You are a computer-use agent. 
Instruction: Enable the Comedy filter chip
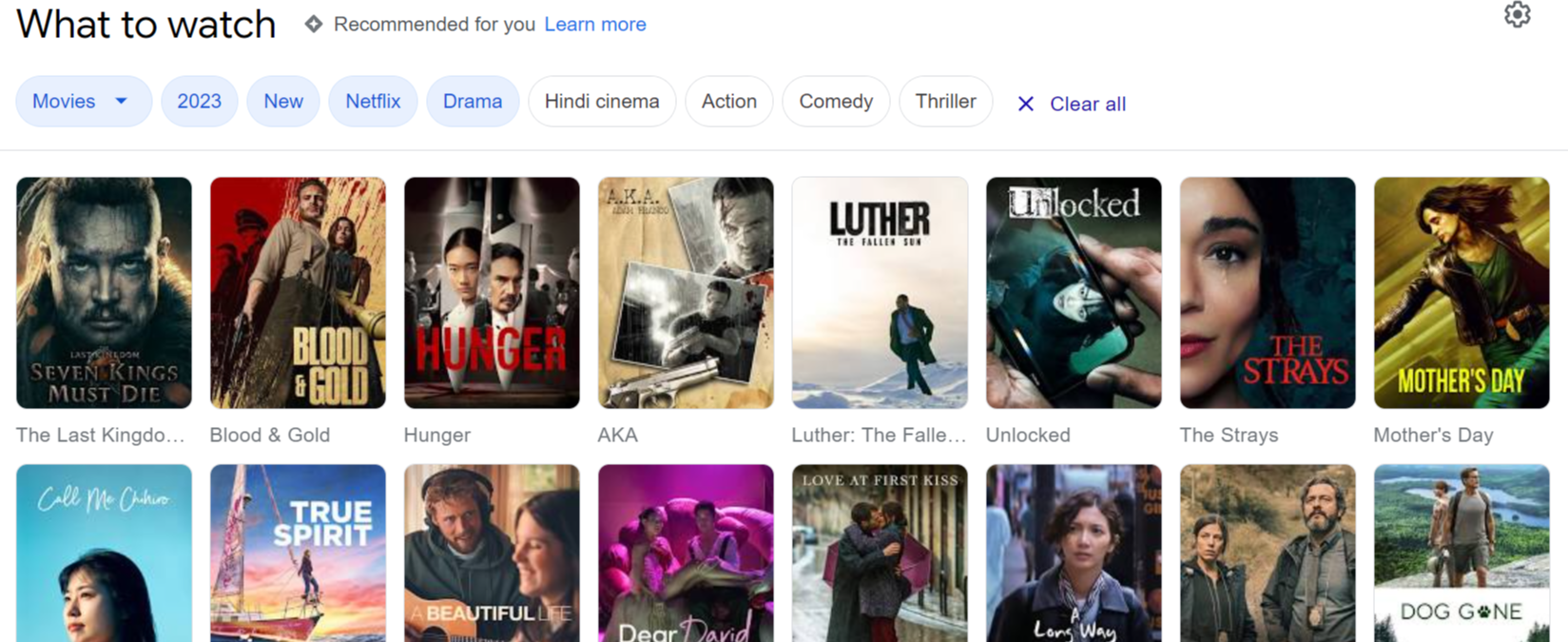(x=836, y=101)
